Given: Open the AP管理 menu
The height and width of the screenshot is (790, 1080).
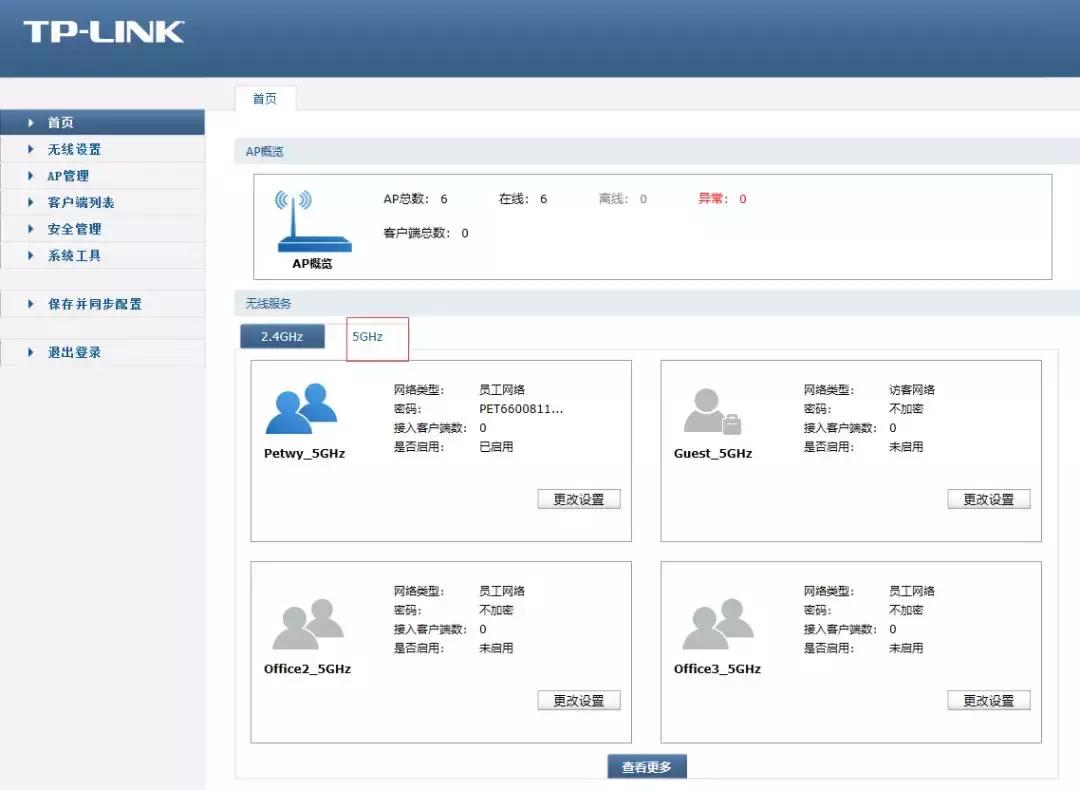Looking at the screenshot, I should tap(102, 176).
